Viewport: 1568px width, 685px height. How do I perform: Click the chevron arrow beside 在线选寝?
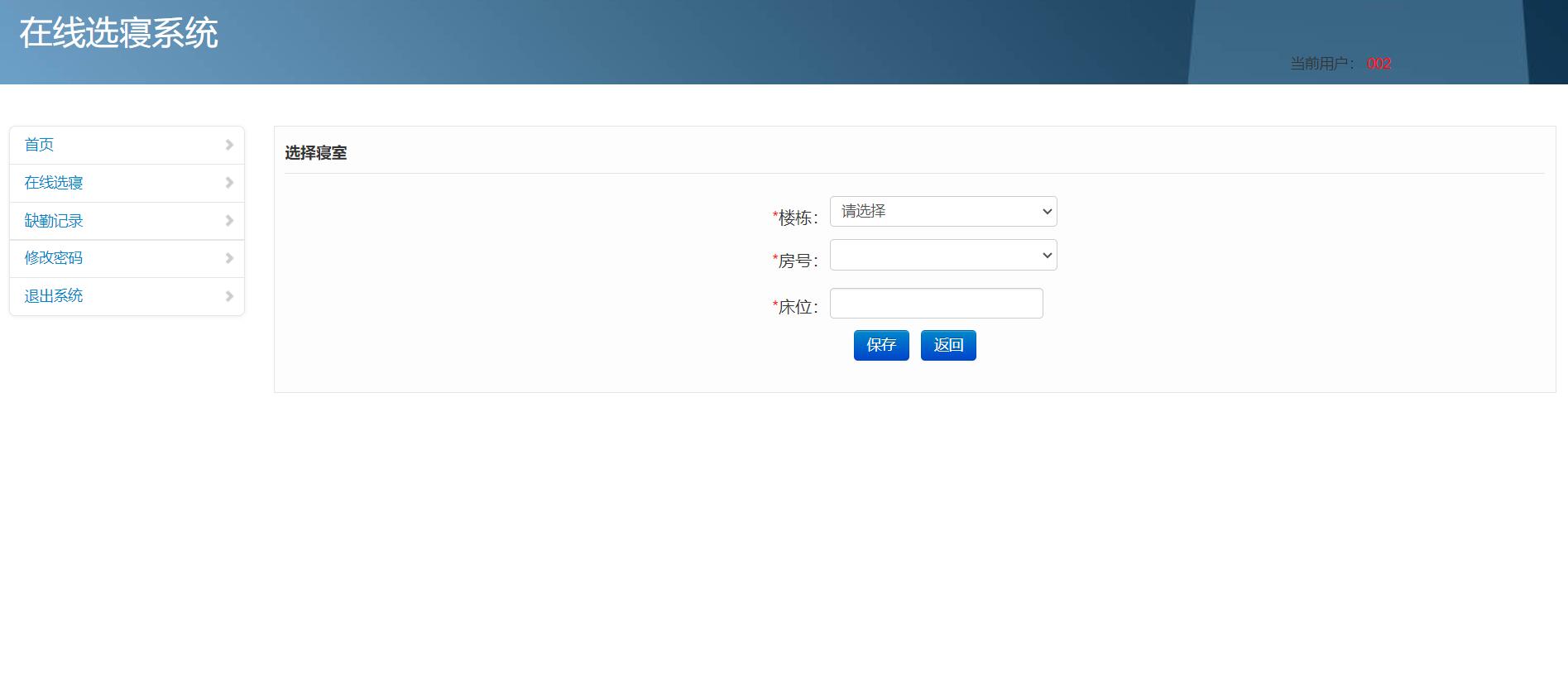(229, 183)
